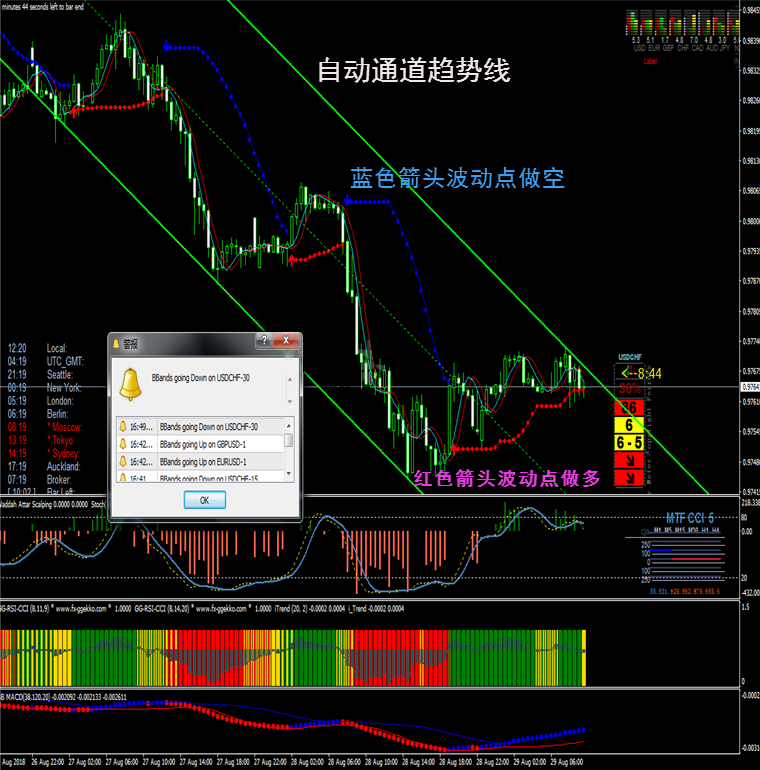Close the alert dialog with the X button
This screenshot has height=770, width=760.
tap(286, 340)
